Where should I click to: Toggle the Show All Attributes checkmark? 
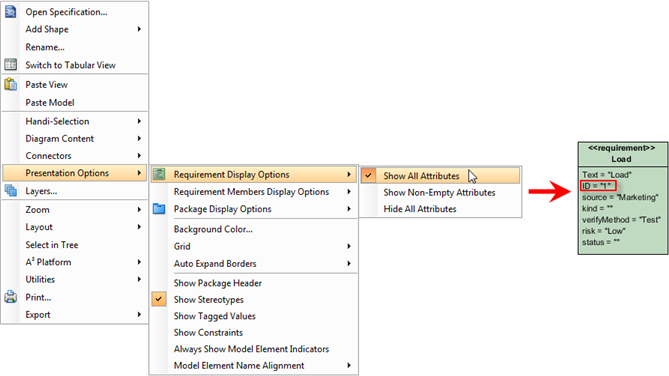coord(369,175)
